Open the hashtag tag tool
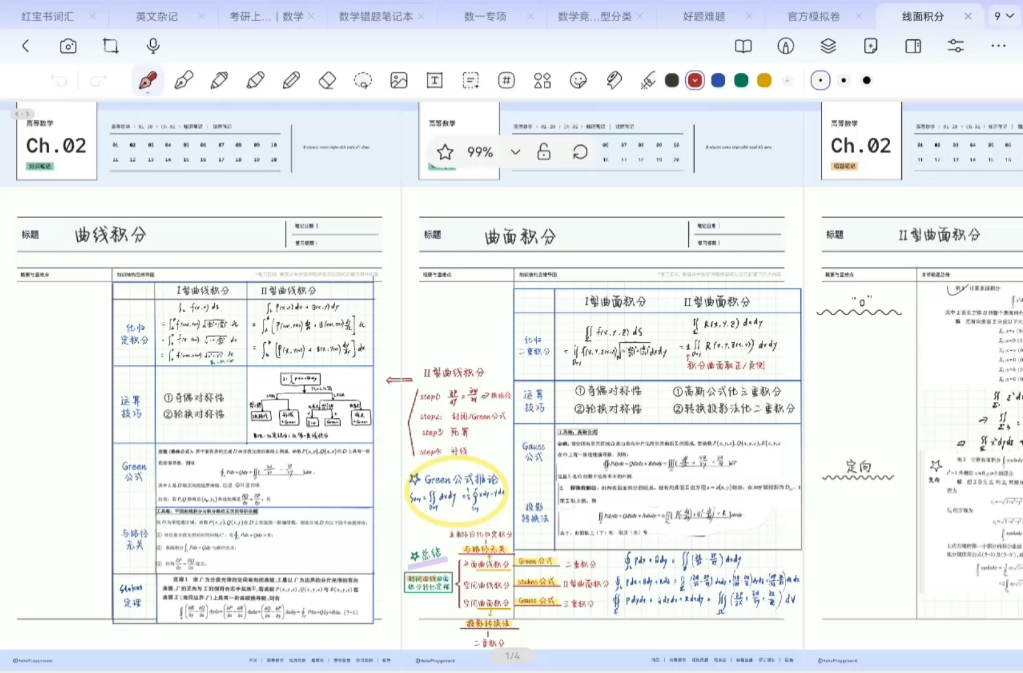 (x=506, y=80)
